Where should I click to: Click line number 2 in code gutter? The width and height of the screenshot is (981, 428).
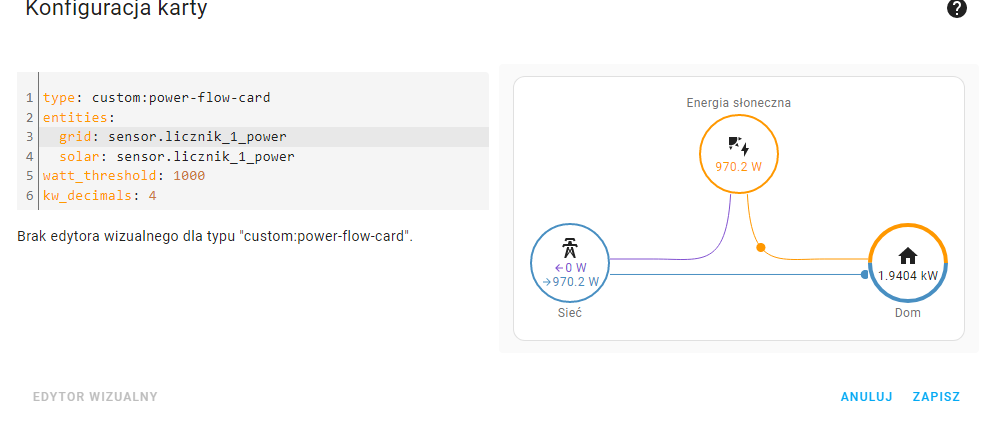(29, 117)
